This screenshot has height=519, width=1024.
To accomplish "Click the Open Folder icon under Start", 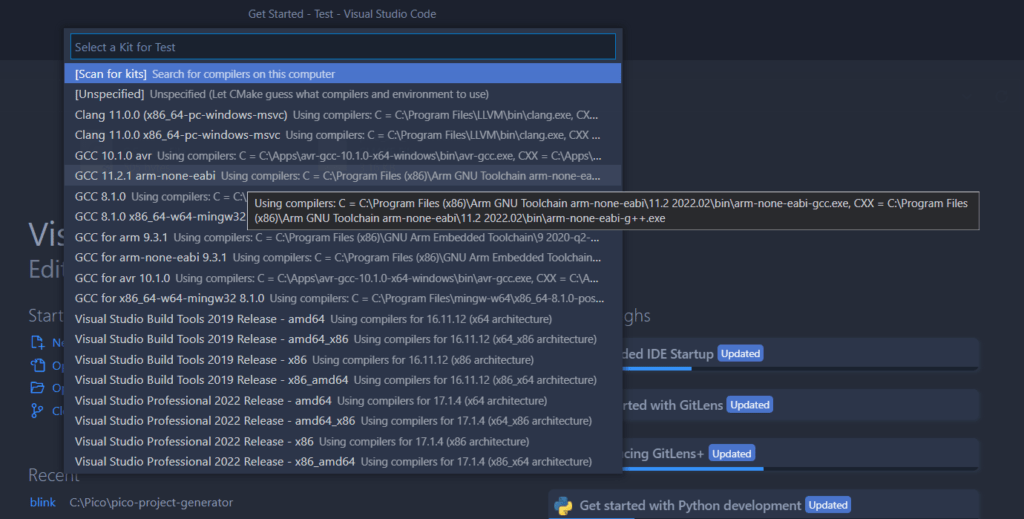I will pyautogui.click(x=37, y=388).
